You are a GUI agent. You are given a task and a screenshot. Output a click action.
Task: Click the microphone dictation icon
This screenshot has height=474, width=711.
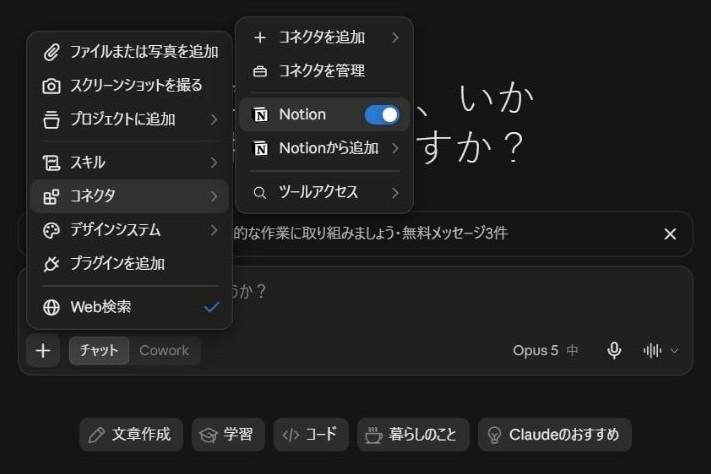point(614,350)
